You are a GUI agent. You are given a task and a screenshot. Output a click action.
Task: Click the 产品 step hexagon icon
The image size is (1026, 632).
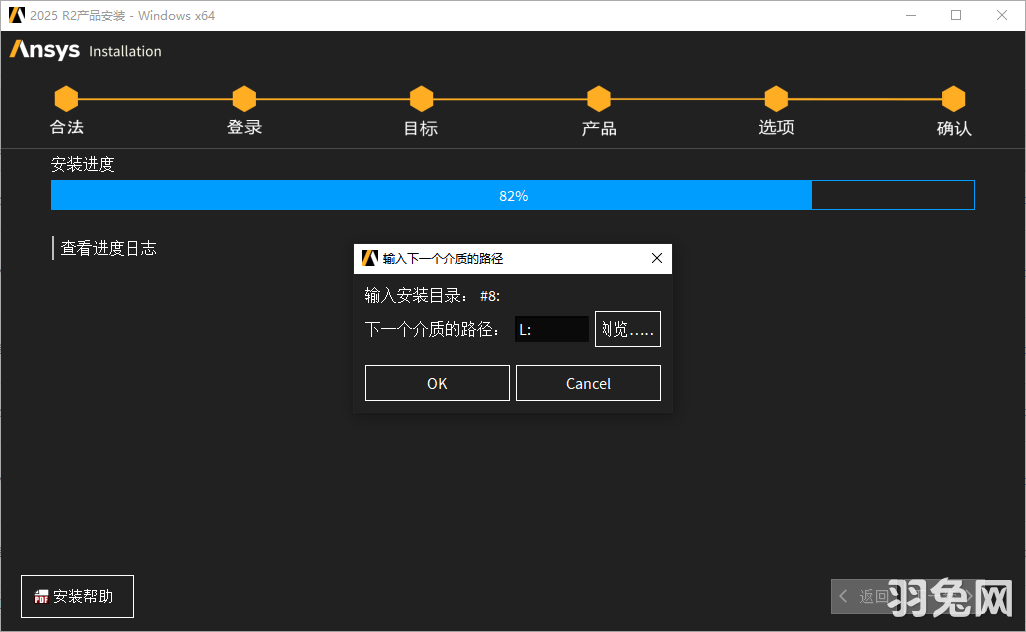(598, 98)
